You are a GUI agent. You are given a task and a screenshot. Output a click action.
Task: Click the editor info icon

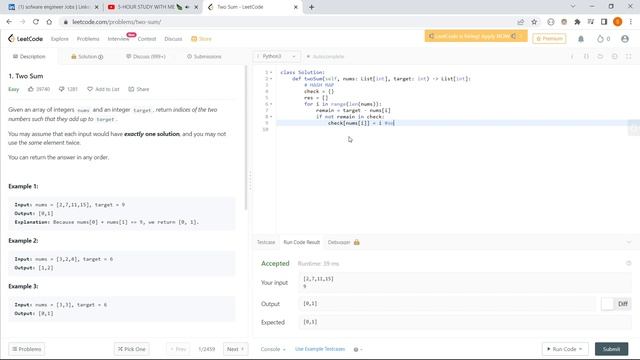572,56
